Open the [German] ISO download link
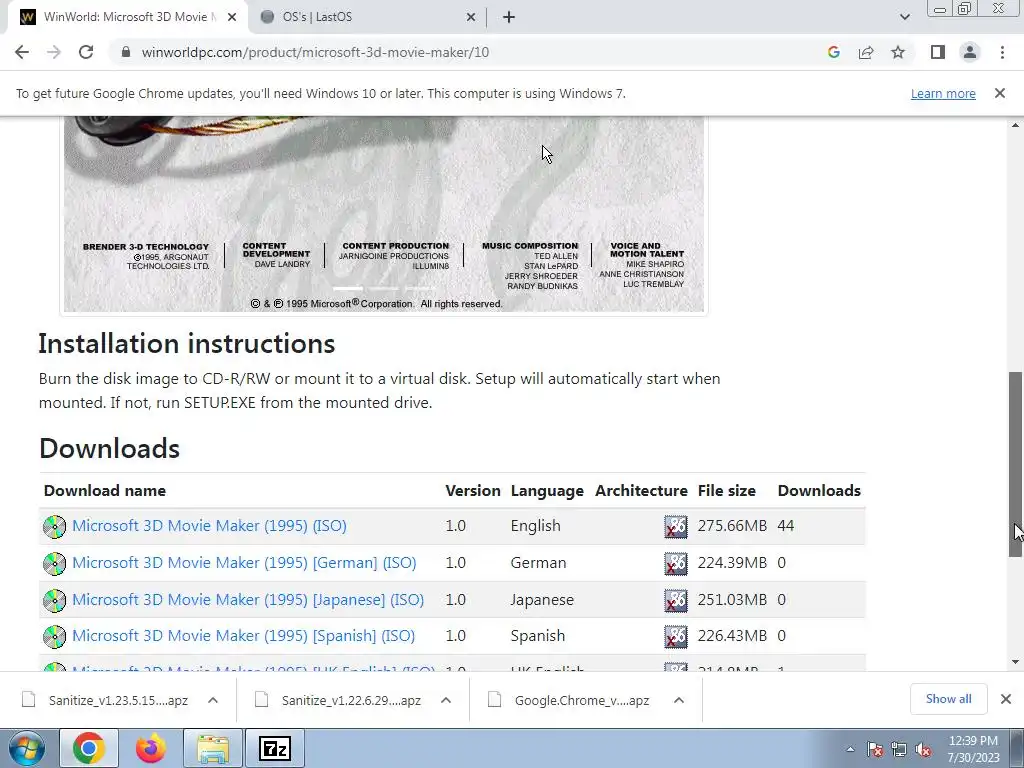 pos(244,562)
